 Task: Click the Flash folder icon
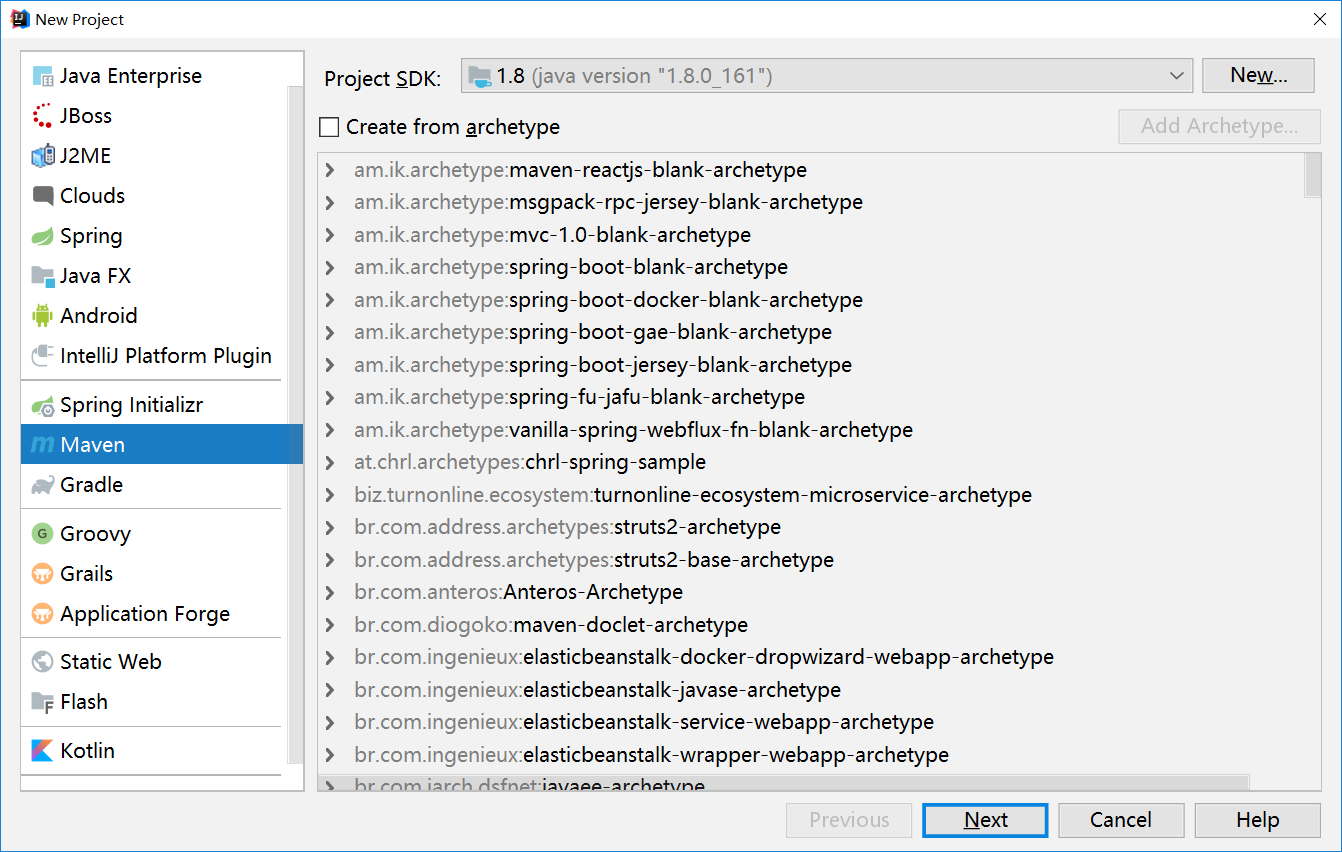43,702
